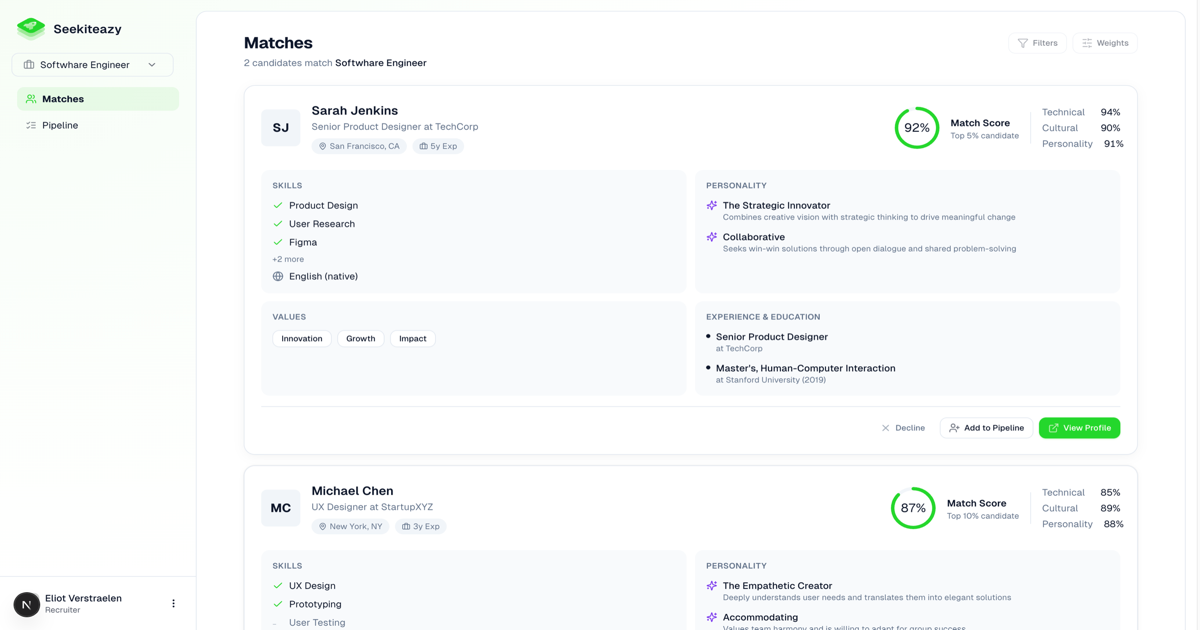Select the Innovation value chip

pyautogui.click(x=302, y=339)
